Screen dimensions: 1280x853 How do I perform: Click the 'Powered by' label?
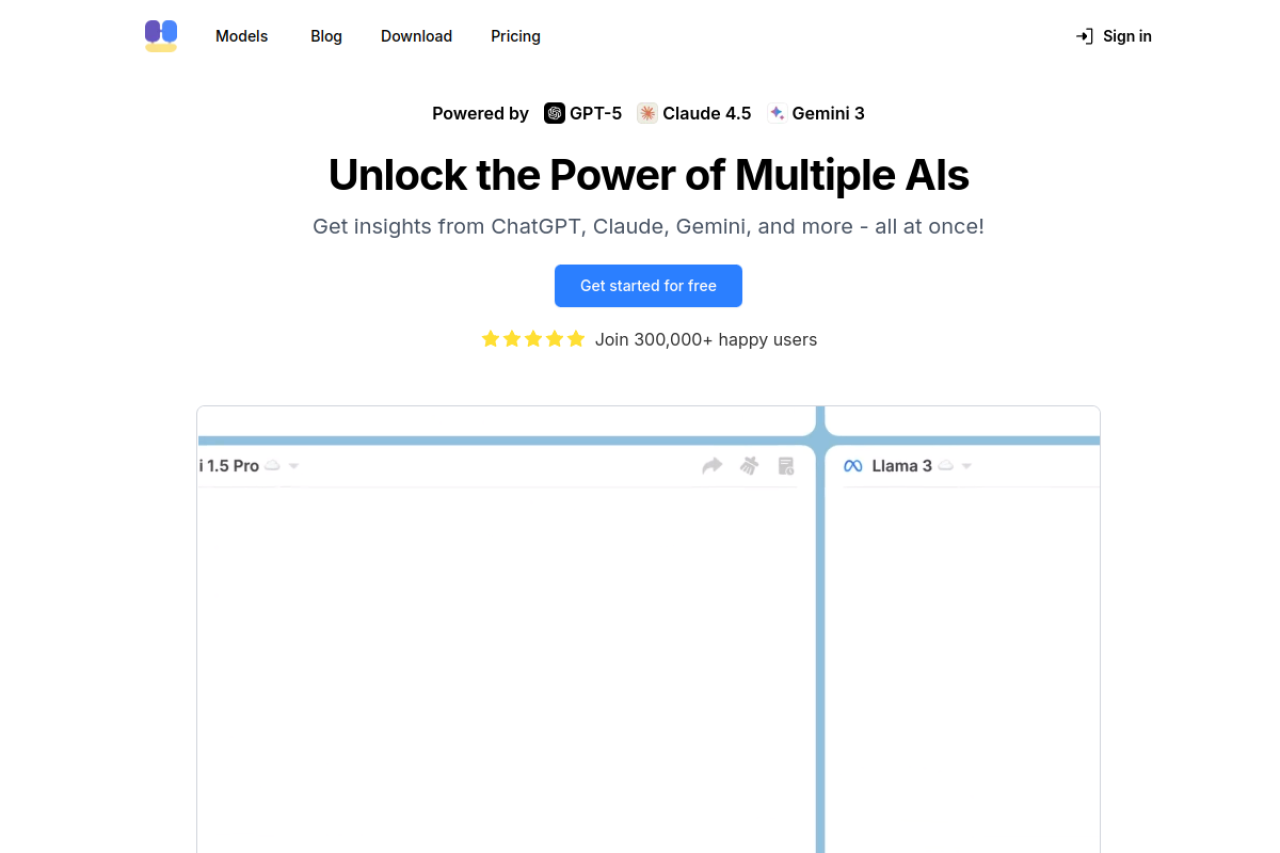(480, 114)
